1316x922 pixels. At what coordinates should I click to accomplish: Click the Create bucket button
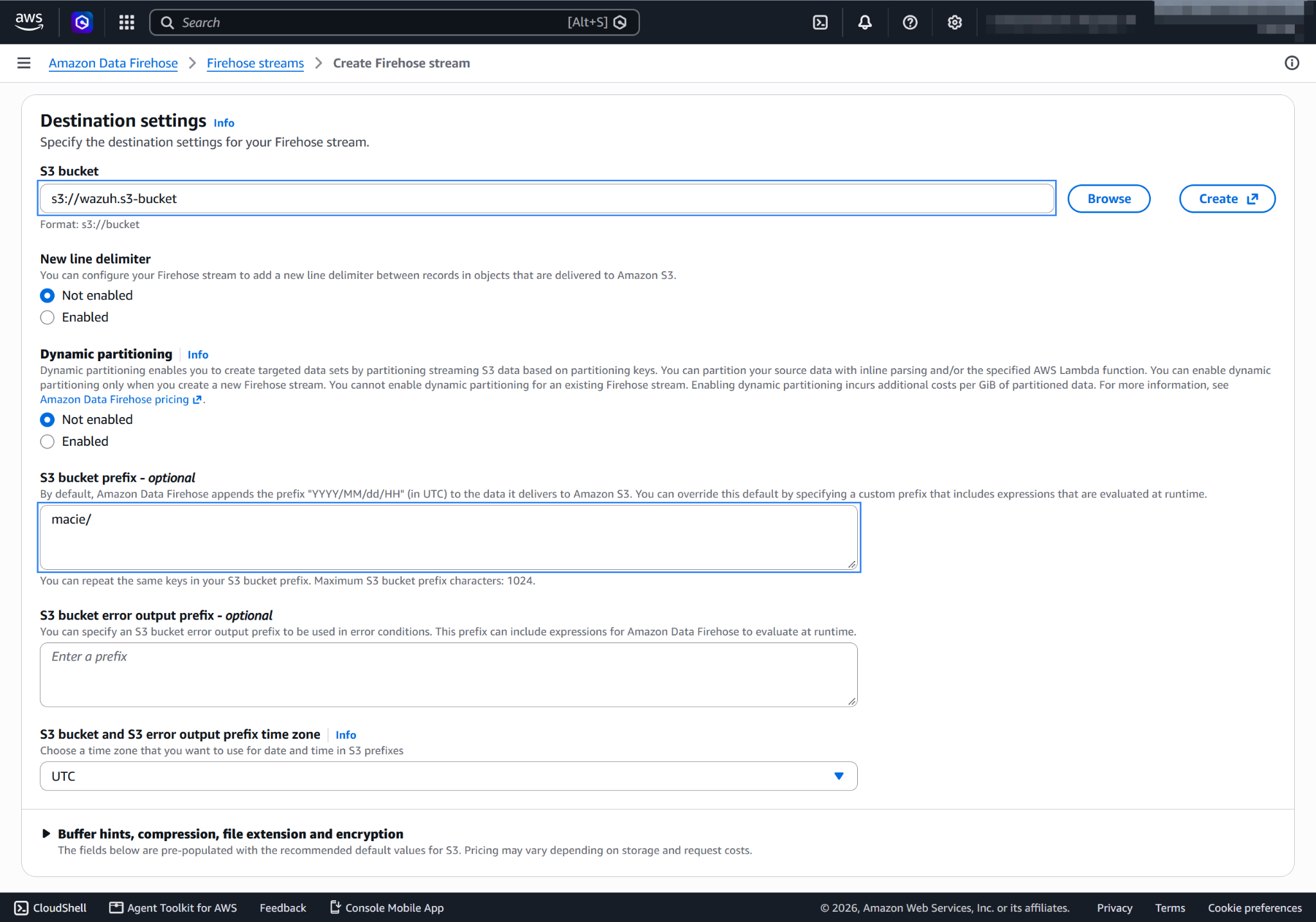[x=1227, y=199]
